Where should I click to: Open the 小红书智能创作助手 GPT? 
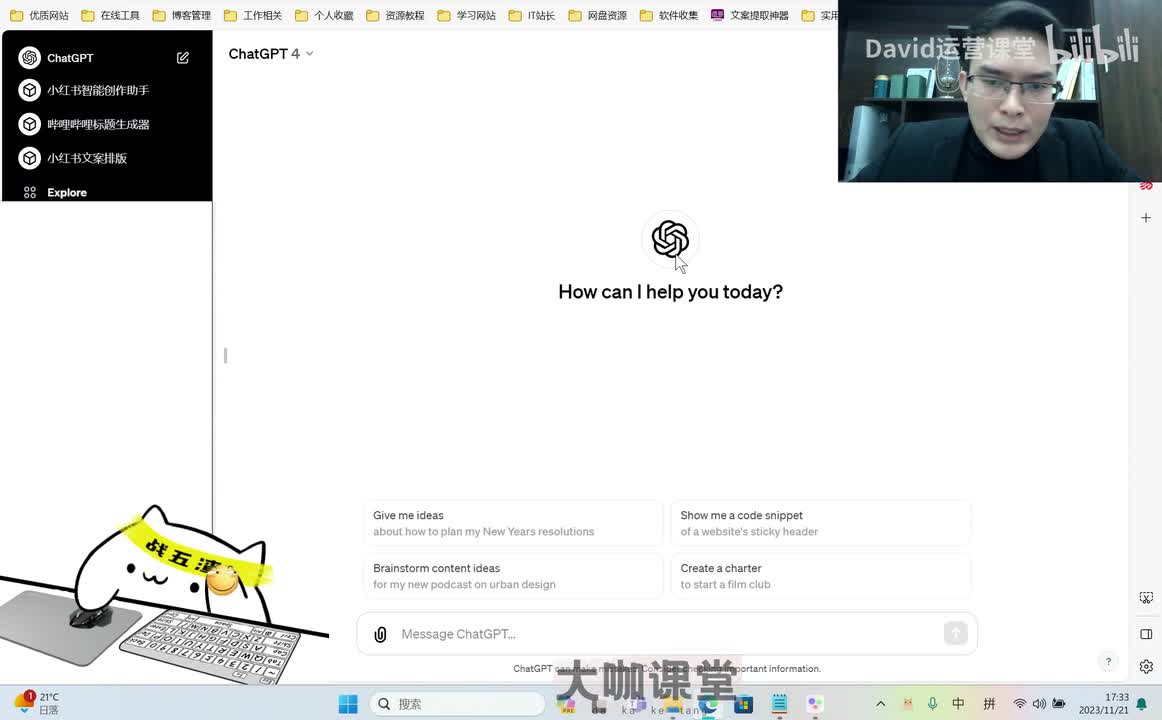pyautogui.click(x=98, y=90)
